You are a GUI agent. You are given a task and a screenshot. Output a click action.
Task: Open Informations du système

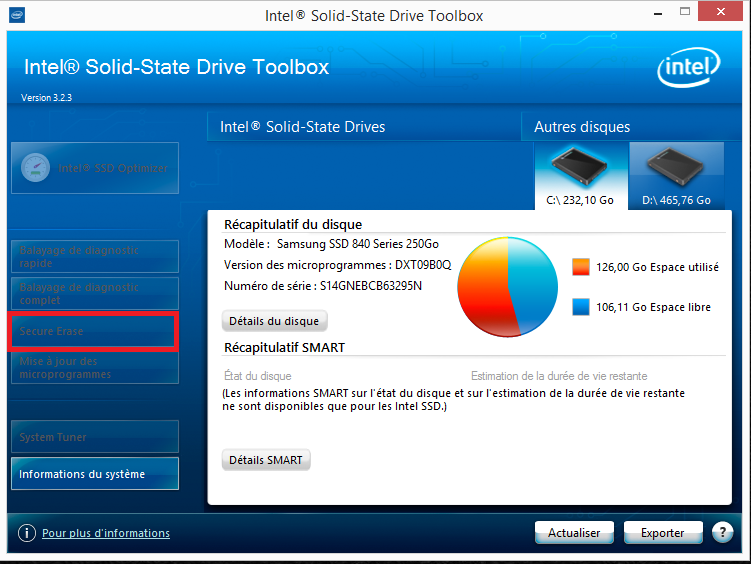(95, 474)
